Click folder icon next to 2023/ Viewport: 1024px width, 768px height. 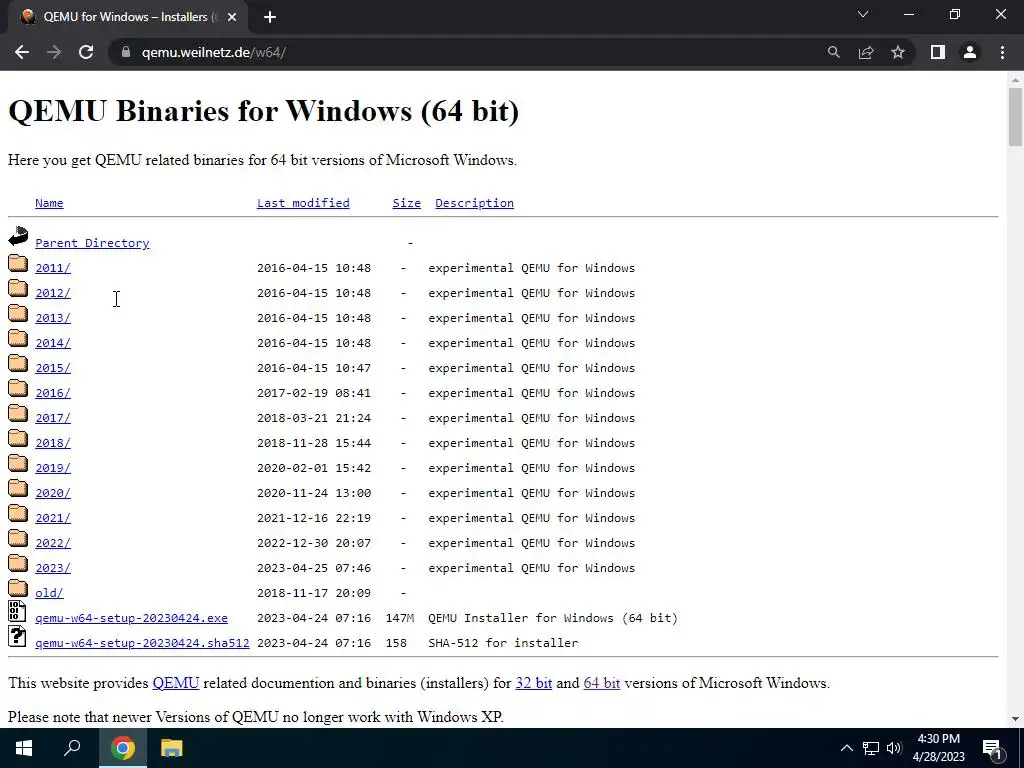(18, 564)
